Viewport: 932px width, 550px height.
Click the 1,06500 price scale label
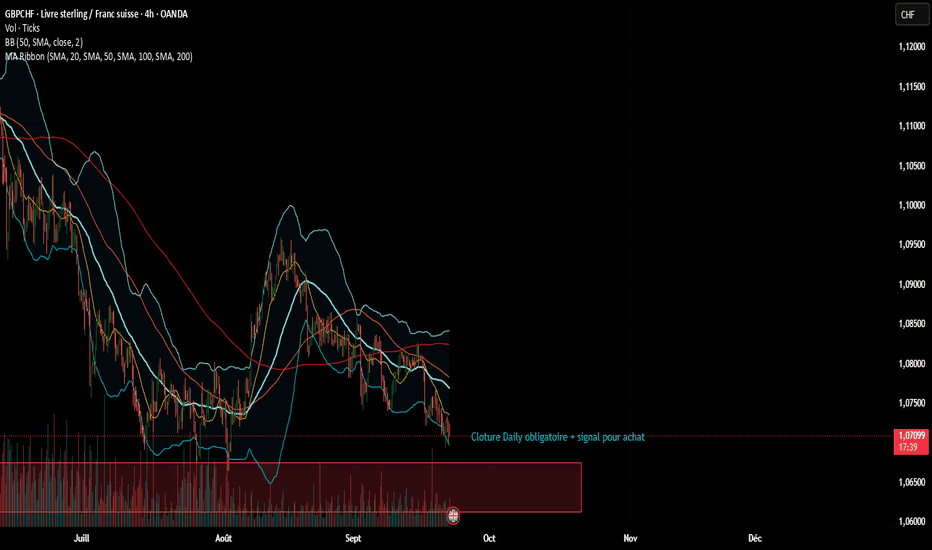click(x=912, y=482)
